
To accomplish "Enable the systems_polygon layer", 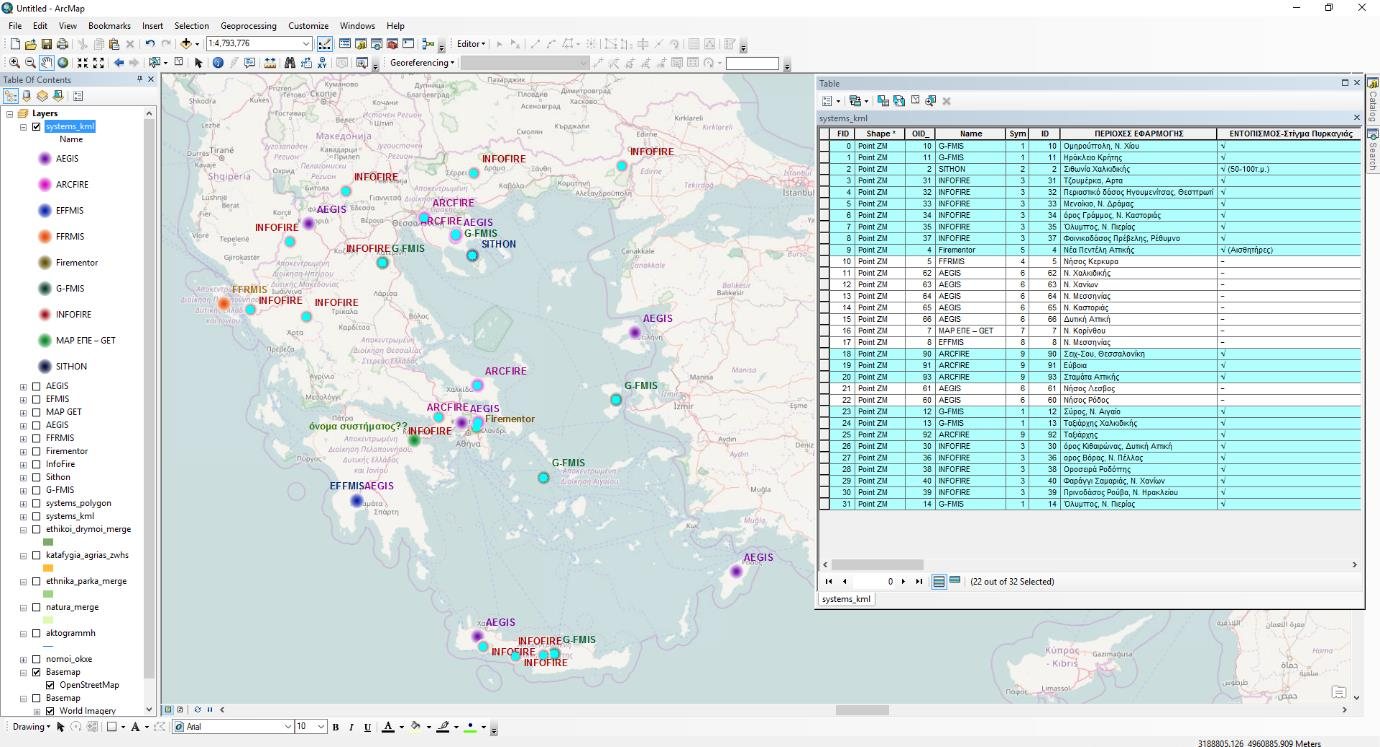I will click(37, 503).
